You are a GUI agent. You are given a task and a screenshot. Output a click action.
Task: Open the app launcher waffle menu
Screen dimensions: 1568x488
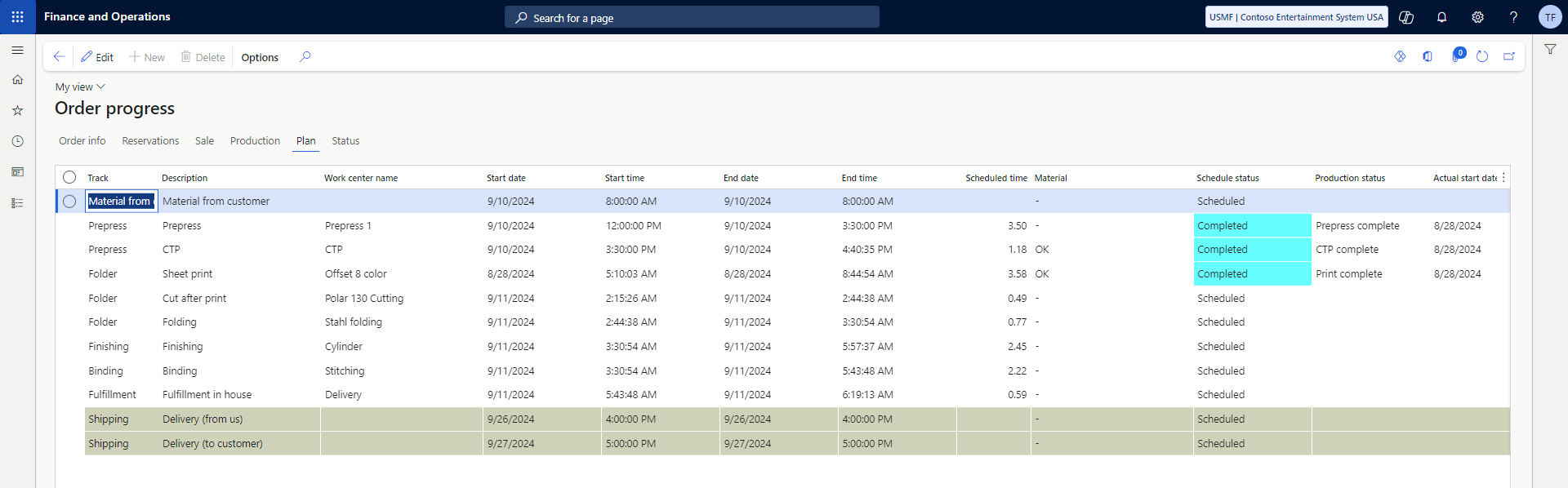[17, 16]
